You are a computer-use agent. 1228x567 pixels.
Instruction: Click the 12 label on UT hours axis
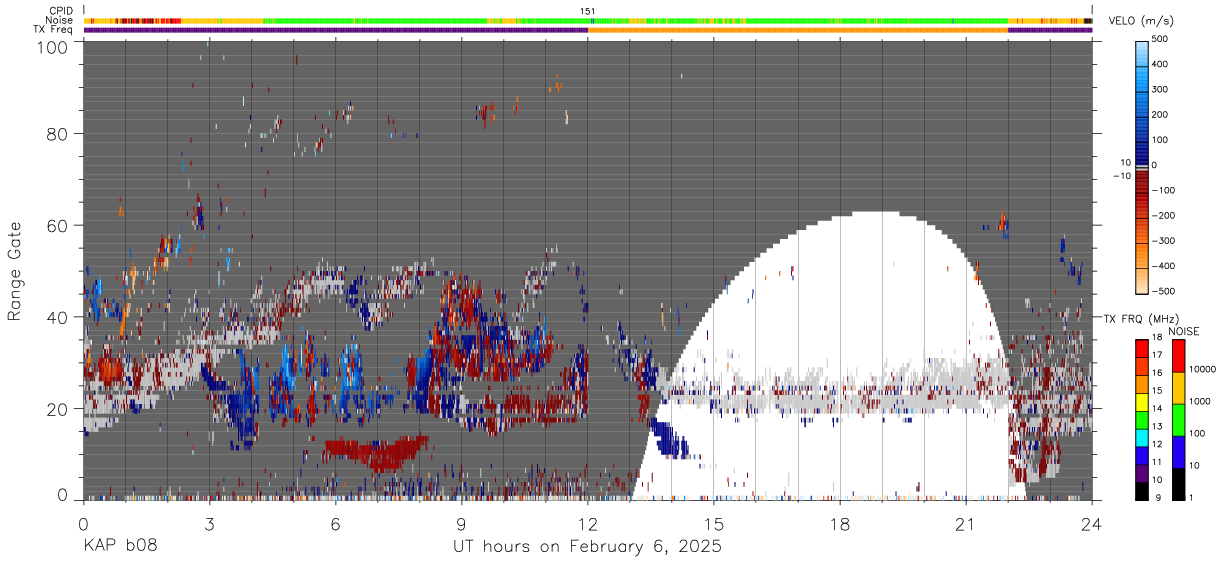point(588,522)
